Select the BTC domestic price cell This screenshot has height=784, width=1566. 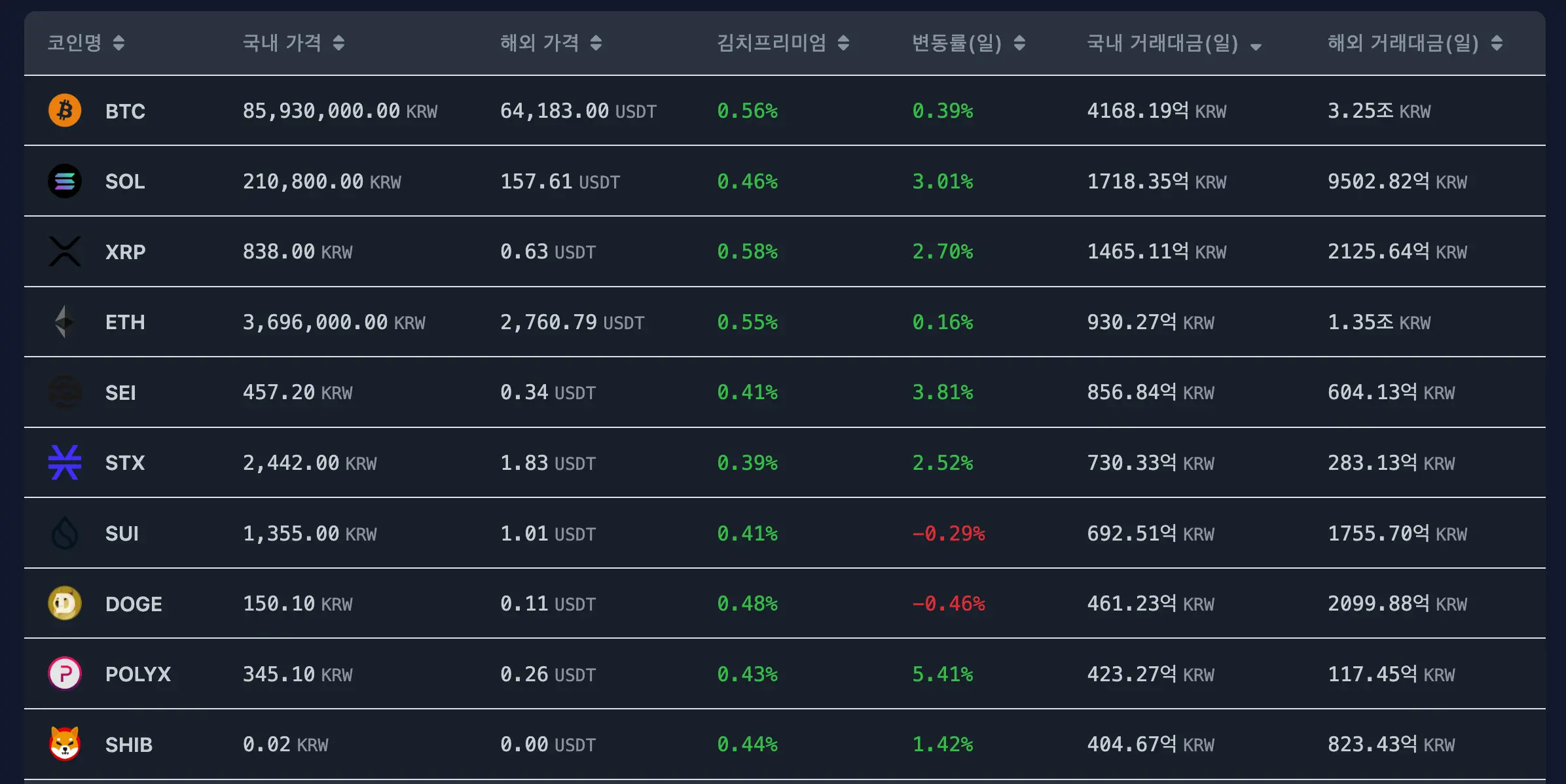pos(340,111)
